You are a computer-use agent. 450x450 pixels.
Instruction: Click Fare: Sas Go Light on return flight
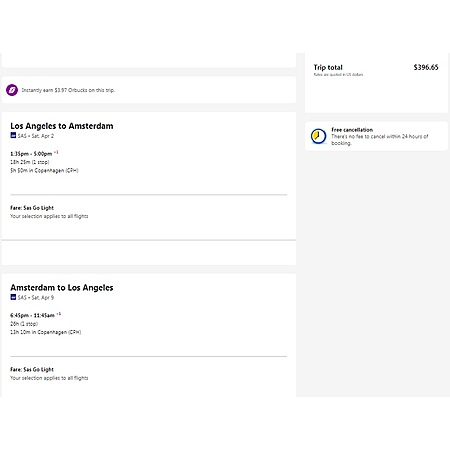click(x=32, y=369)
